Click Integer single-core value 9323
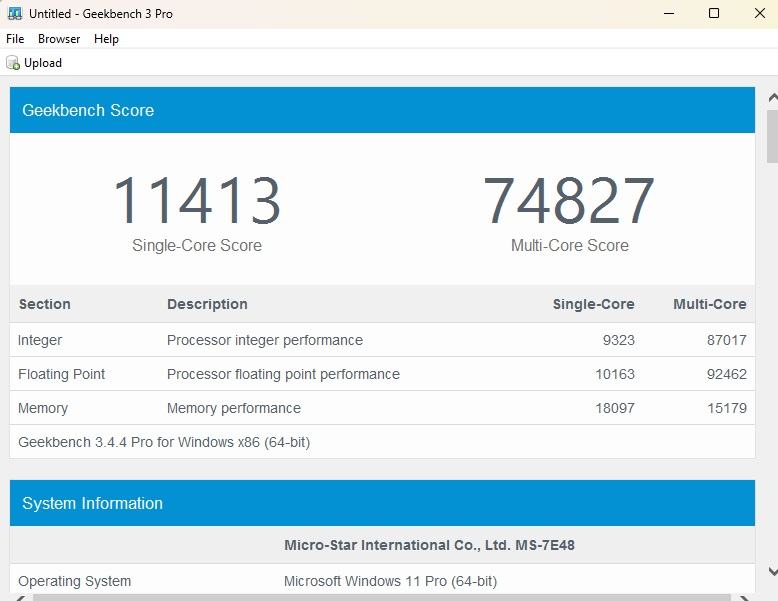The height and width of the screenshot is (601, 778). 619,340
